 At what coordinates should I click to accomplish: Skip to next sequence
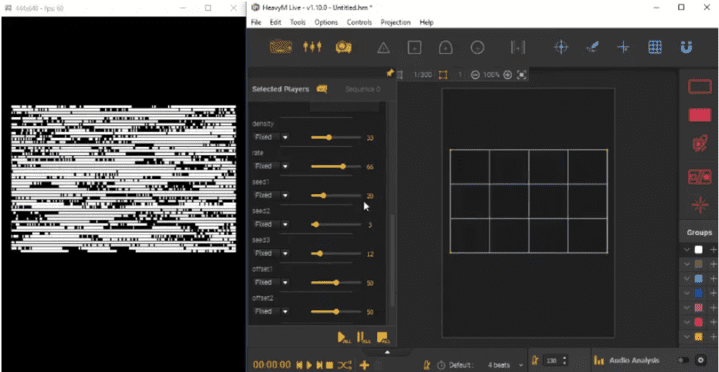tap(320, 365)
